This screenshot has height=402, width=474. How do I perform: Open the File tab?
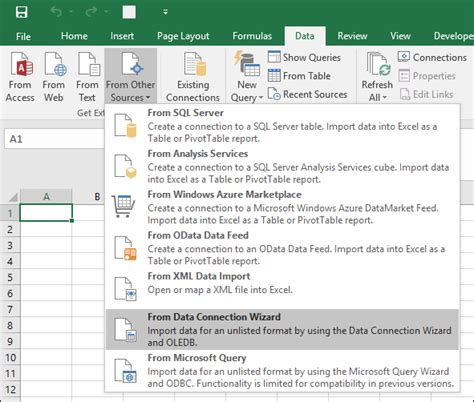pos(23,36)
